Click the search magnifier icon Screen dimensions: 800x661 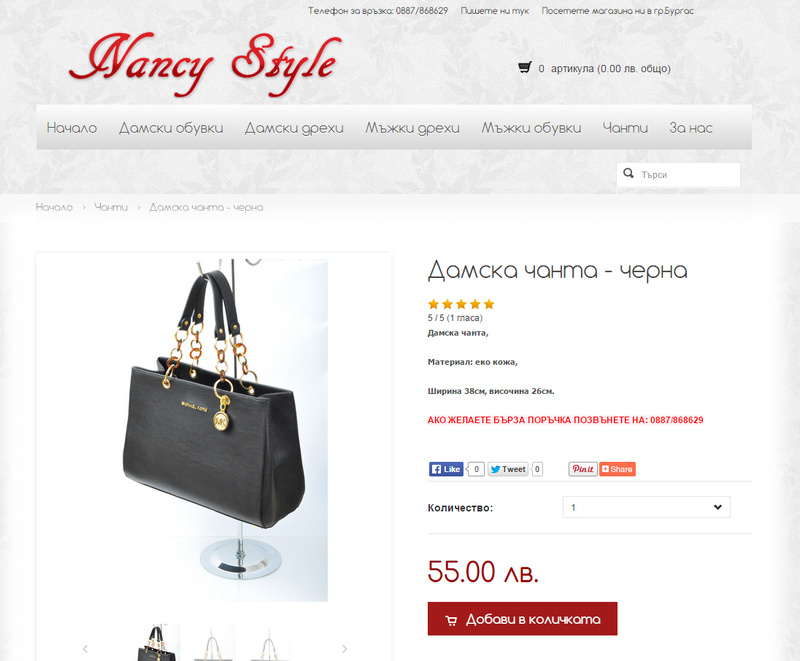[x=629, y=173]
